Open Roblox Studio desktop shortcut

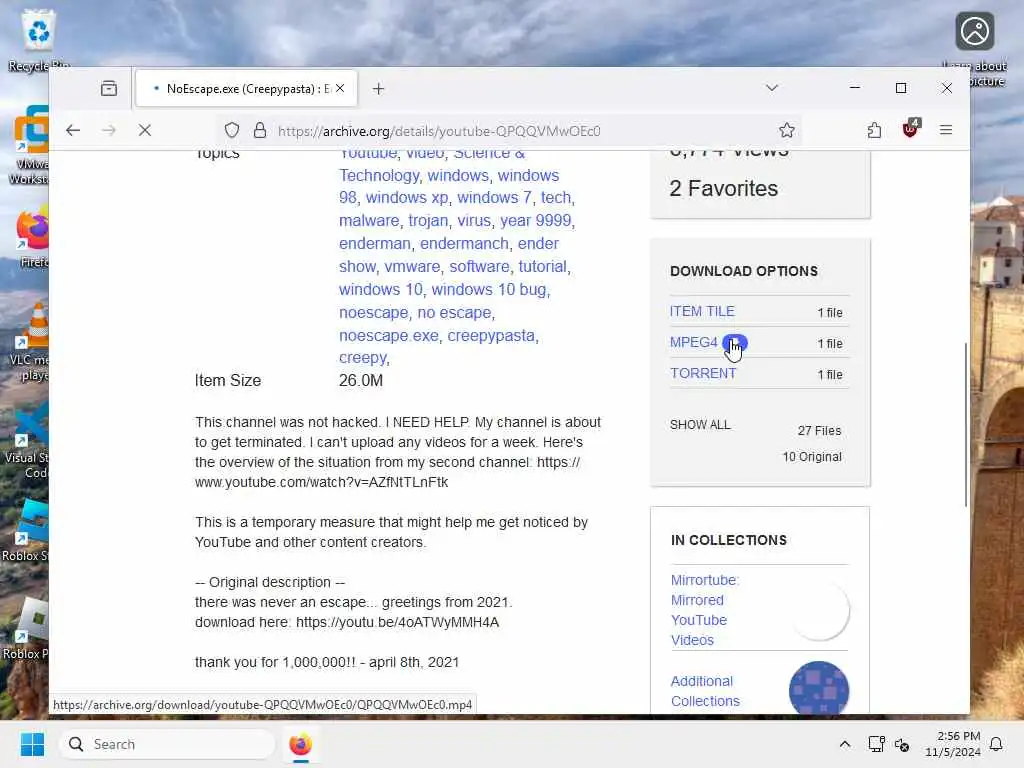26,530
